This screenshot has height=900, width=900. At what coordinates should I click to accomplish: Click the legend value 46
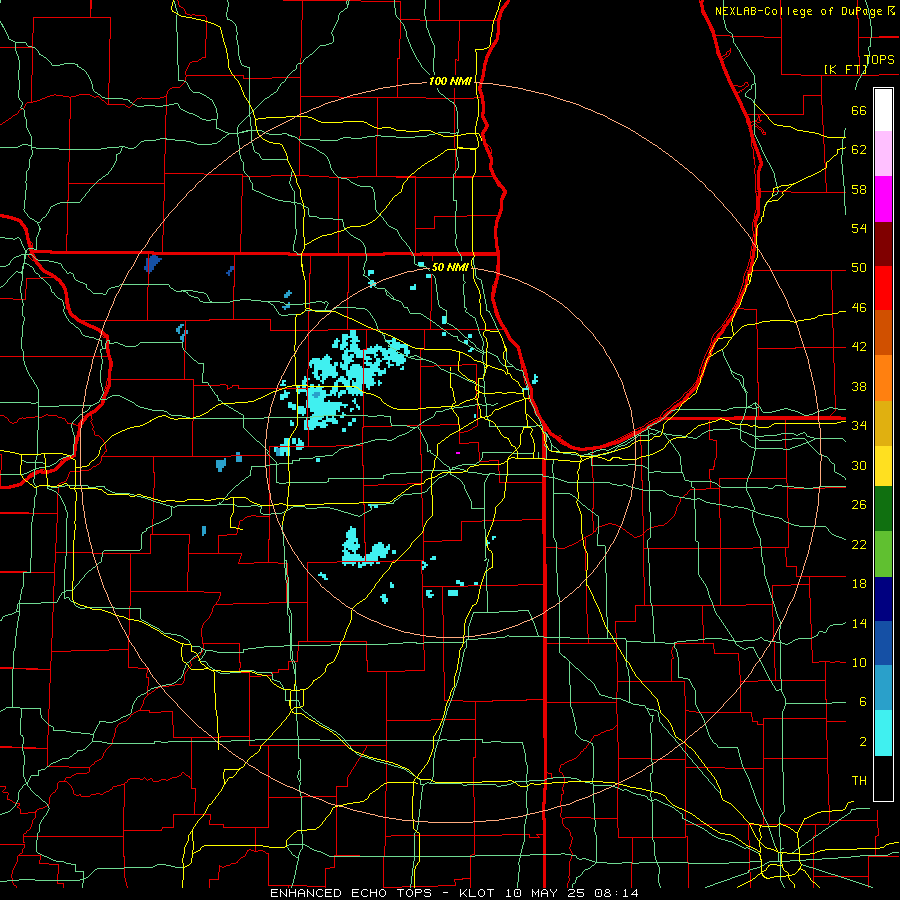pyautogui.click(x=859, y=308)
